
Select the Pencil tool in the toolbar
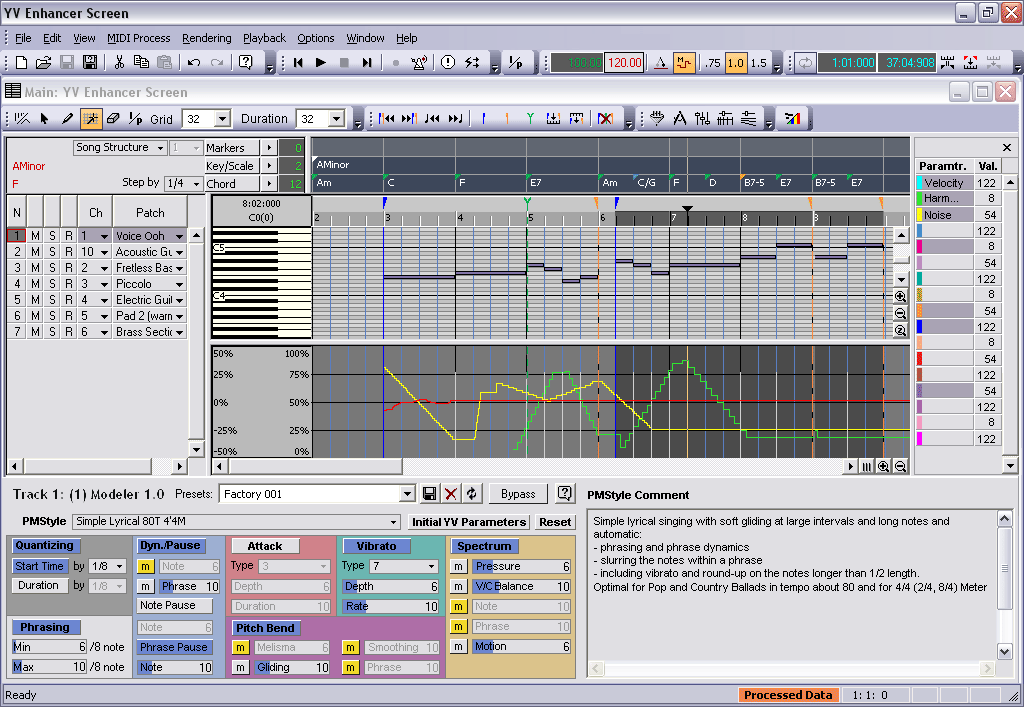(68, 118)
